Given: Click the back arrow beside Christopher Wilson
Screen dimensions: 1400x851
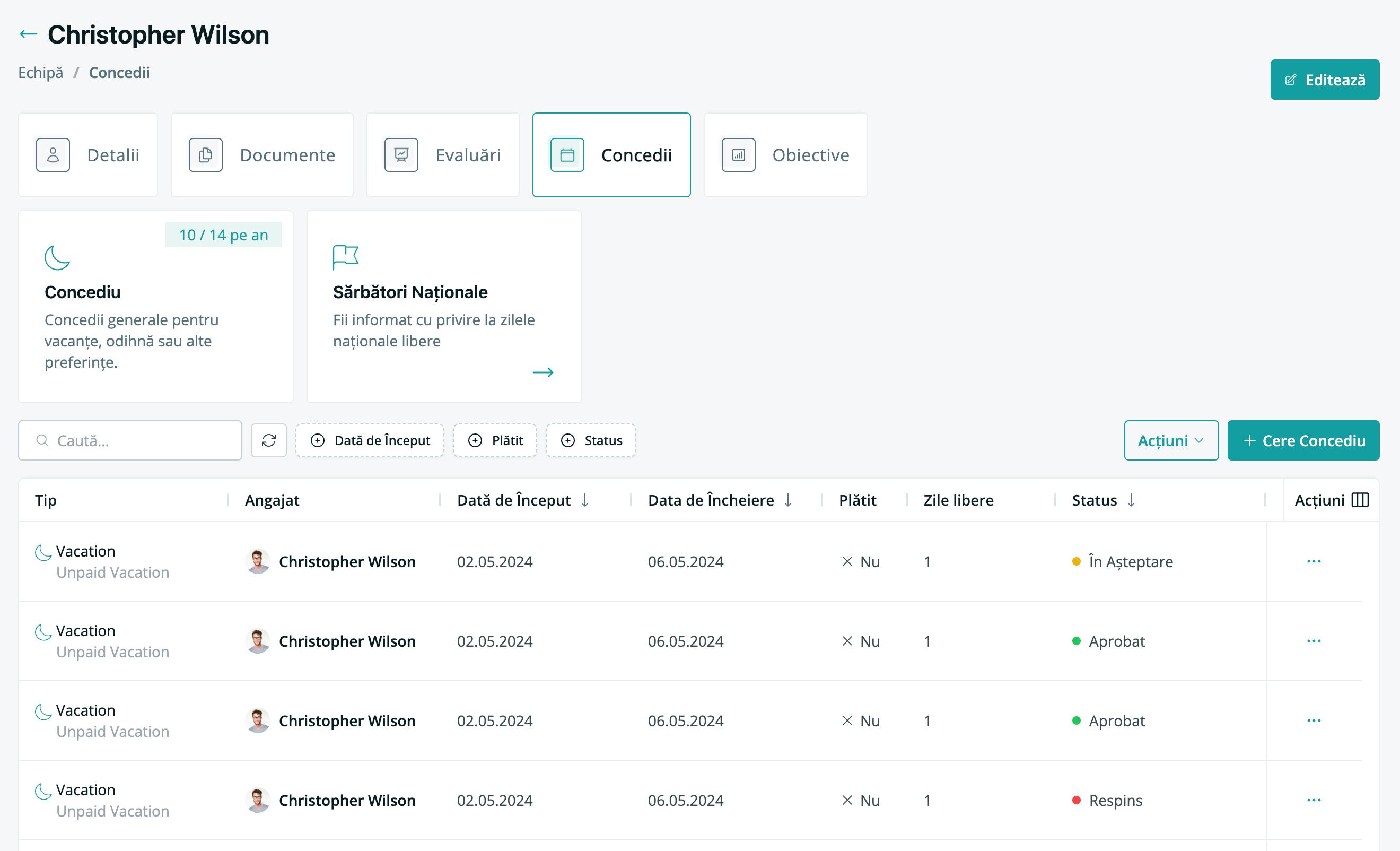Looking at the screenshot, I should pos(29,34).
